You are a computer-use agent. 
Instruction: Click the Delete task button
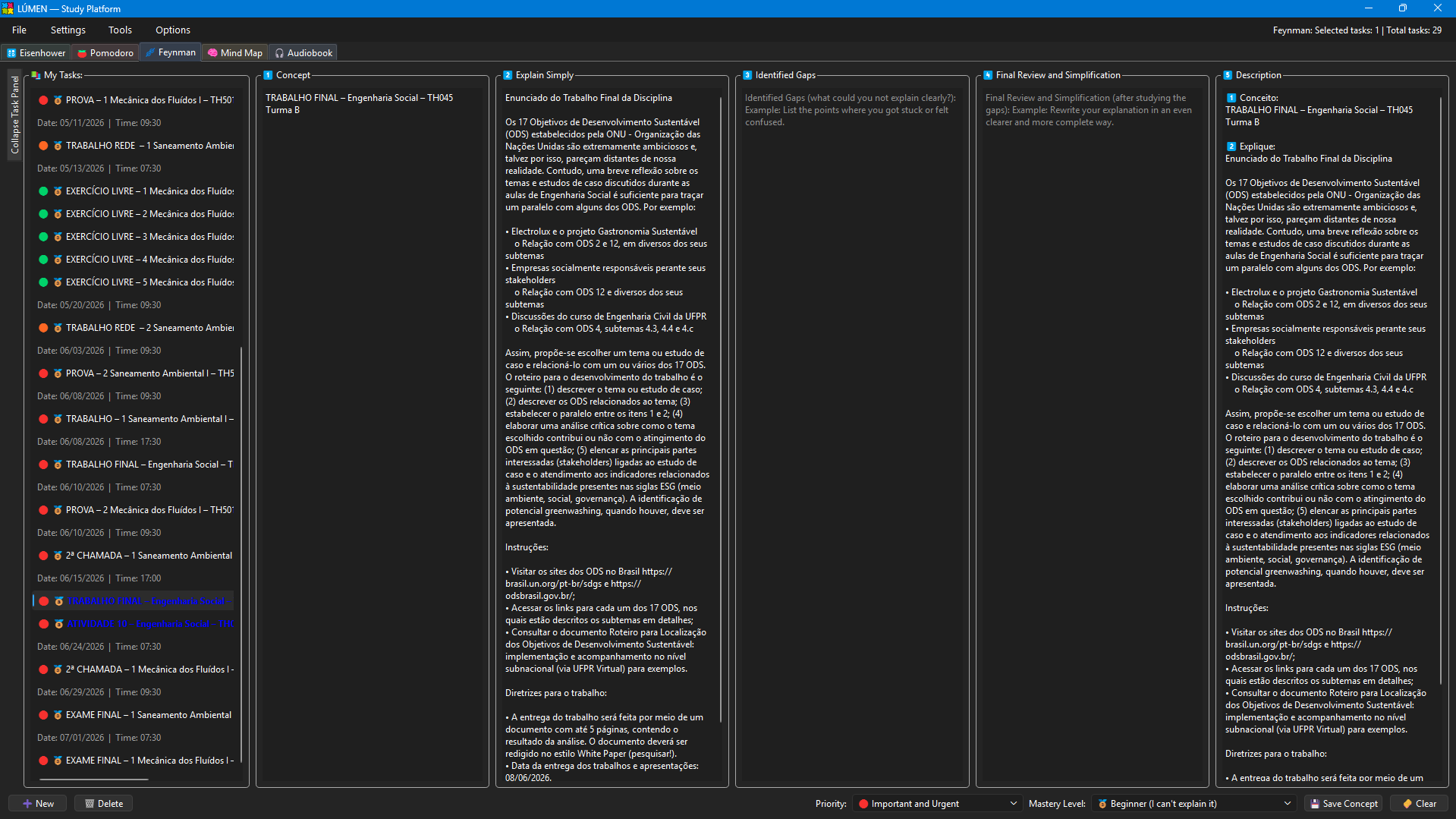pos(104,804)
